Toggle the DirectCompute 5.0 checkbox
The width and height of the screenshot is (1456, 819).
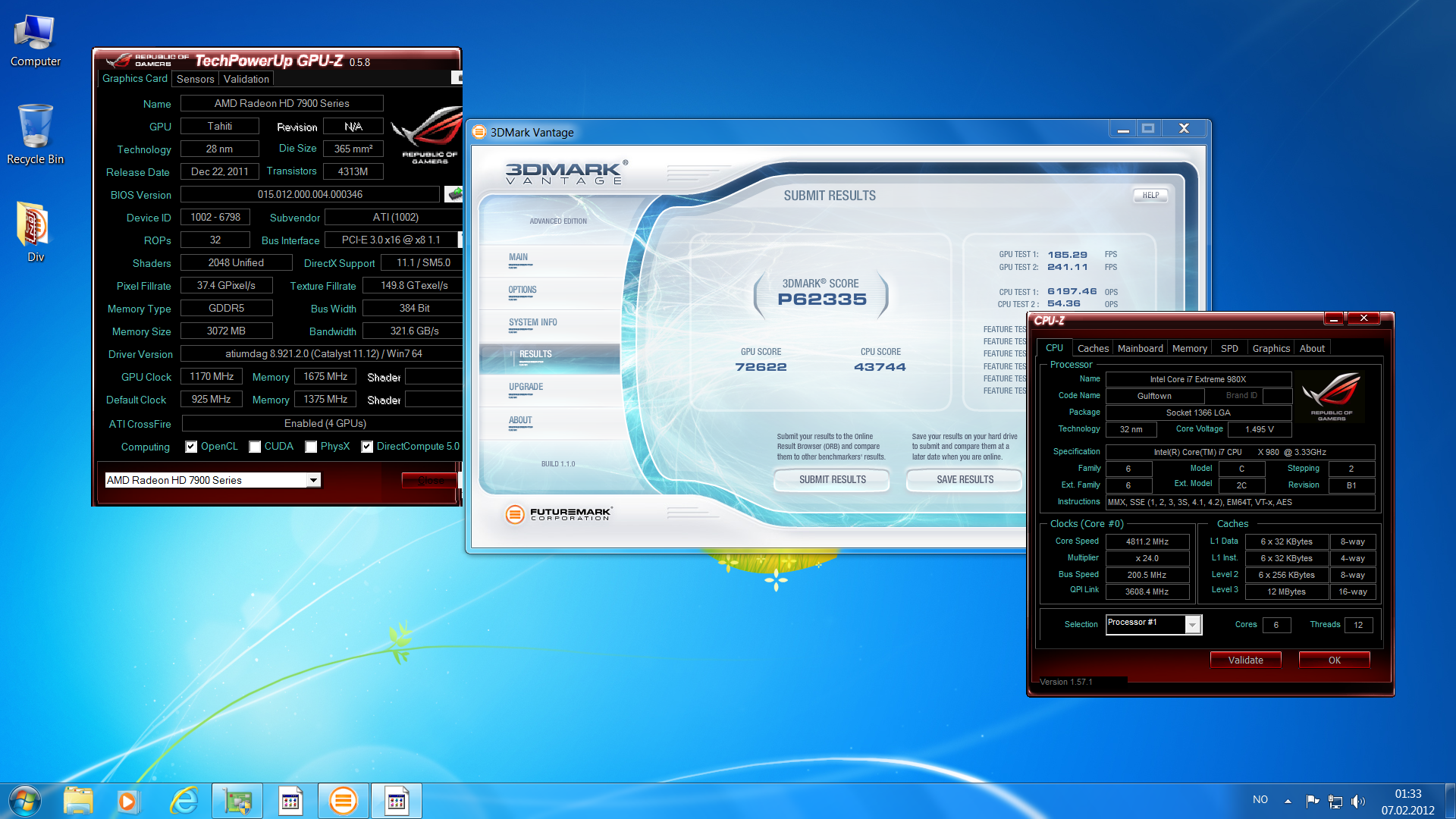[x=367, y=447]
